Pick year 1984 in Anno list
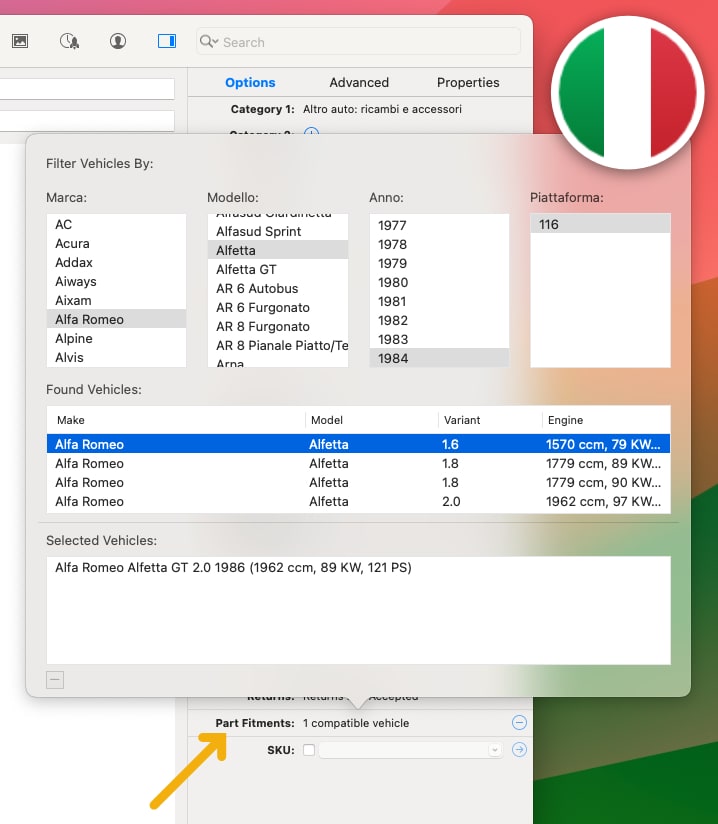 click(x=439, y=357)
